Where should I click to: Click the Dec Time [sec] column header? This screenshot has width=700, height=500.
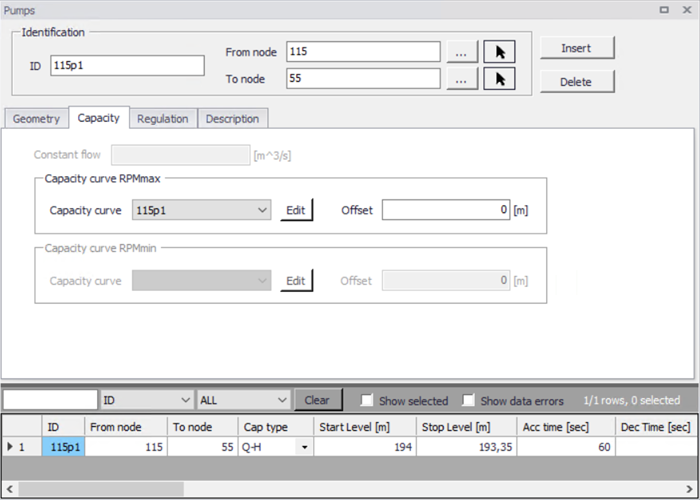pyautogui.click(x=656, y=427)
